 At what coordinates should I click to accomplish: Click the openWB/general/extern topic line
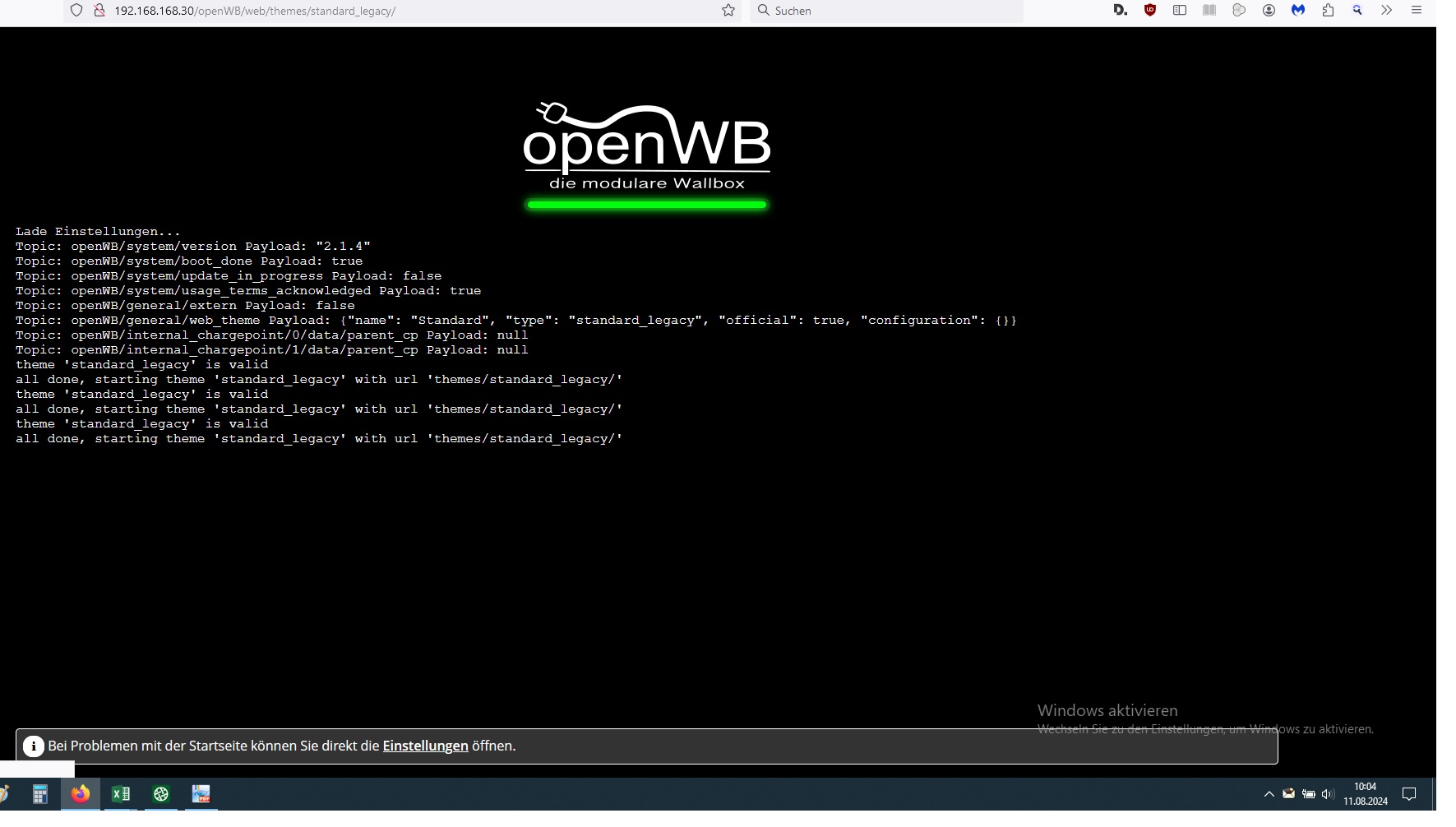tap(185, 306)
